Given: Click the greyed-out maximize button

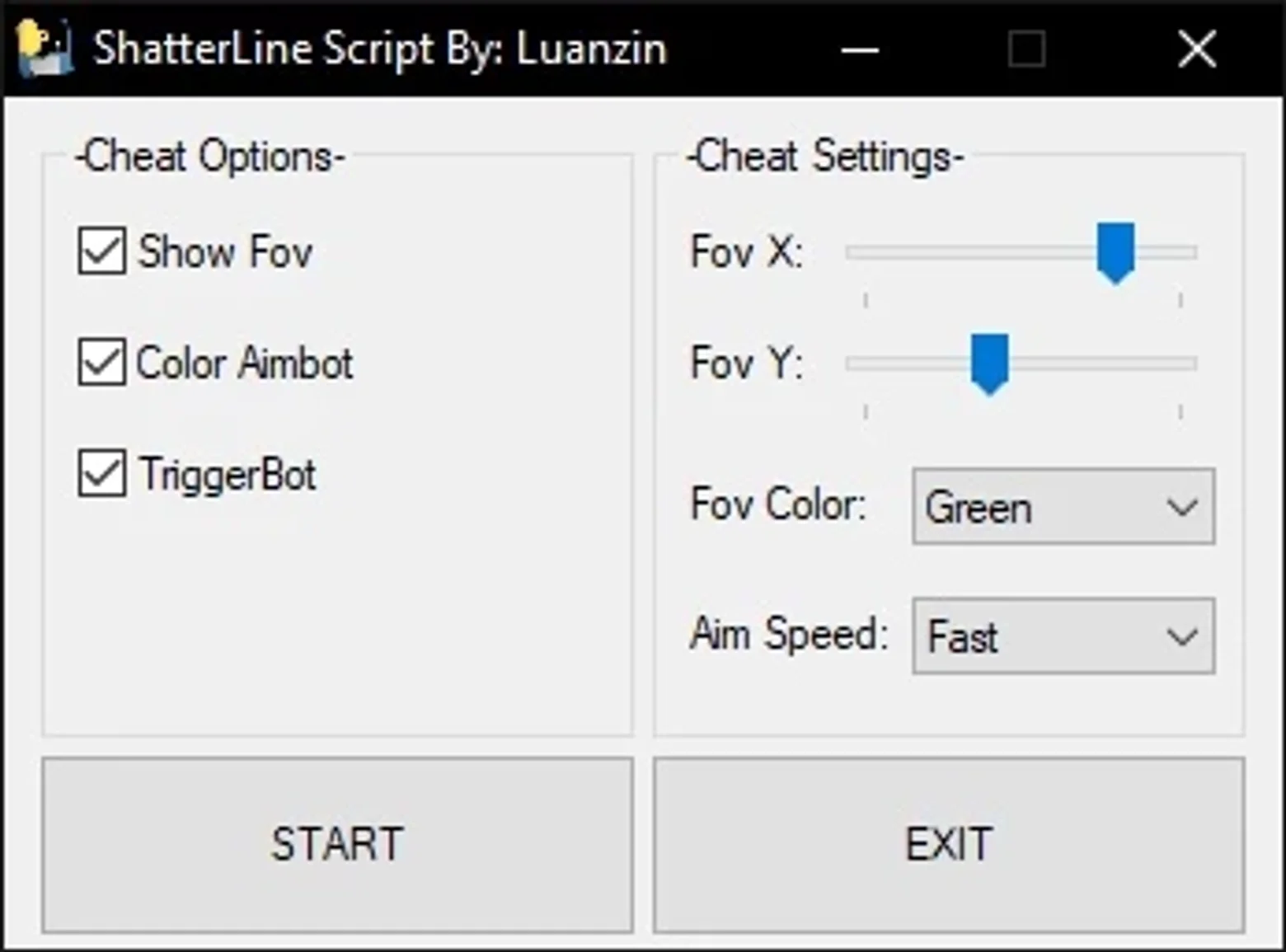Looking at the screenshot, I should tap(1027, 49).
